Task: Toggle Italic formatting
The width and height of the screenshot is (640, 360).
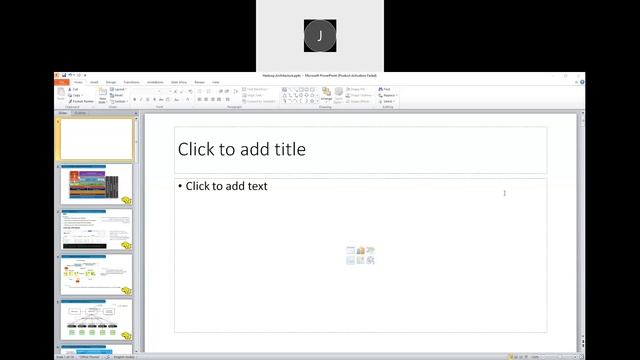Action: [x=141, y=100]
